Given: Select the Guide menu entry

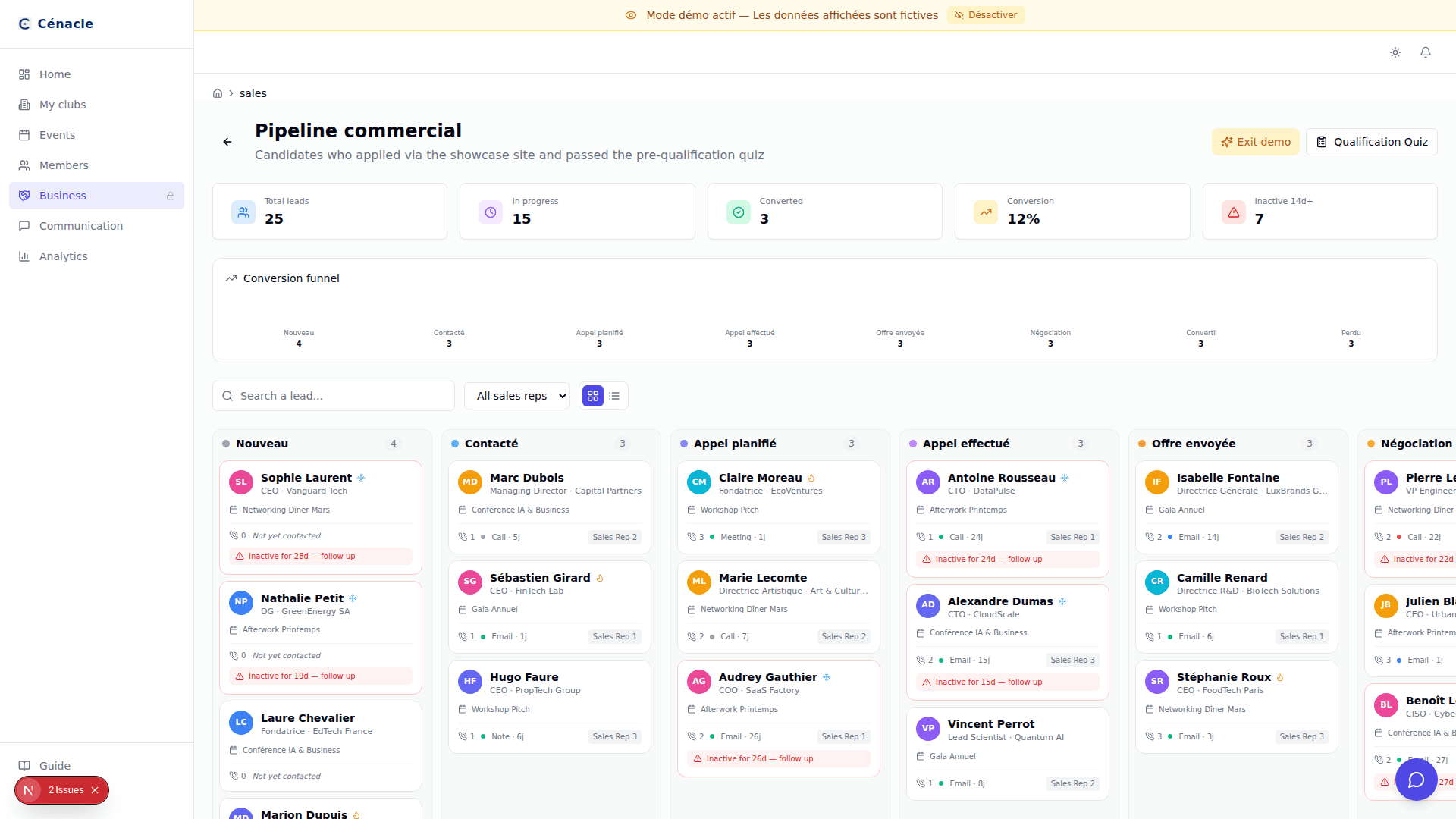Looking at the screenshot, I should [x=54, y=765].
